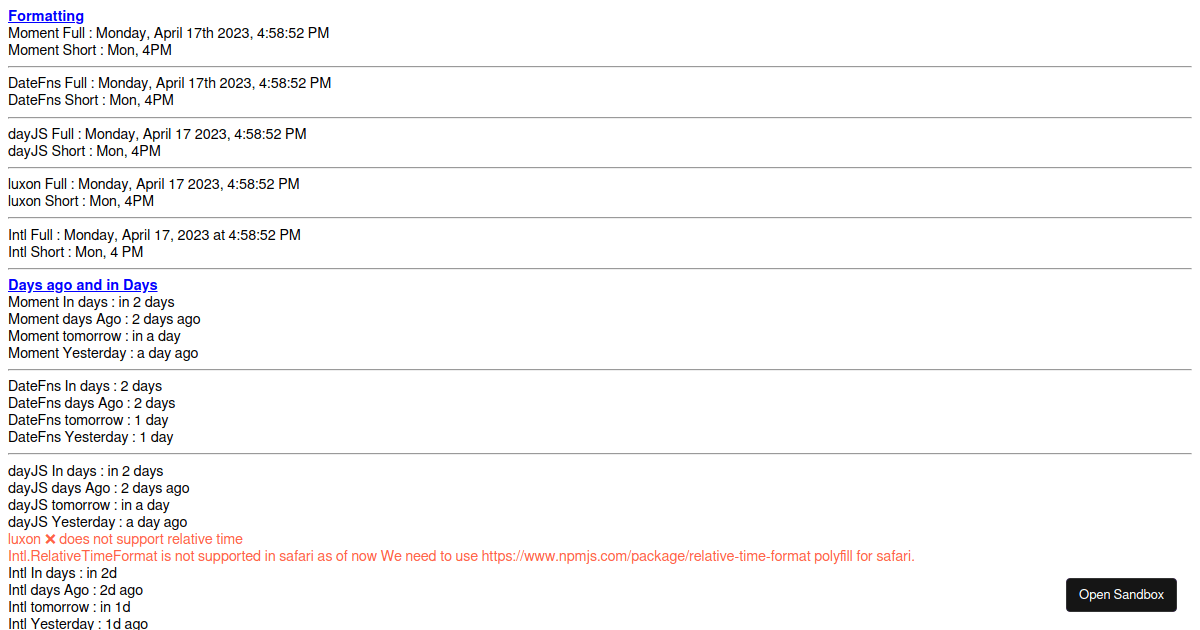
Task: Click the DateFns Full date line
Action: 169,83
